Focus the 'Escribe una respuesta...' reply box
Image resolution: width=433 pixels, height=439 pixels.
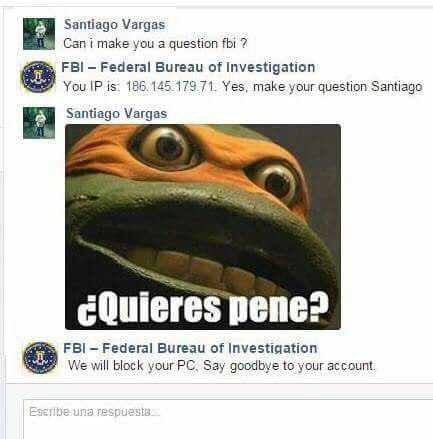click(228, 419)
